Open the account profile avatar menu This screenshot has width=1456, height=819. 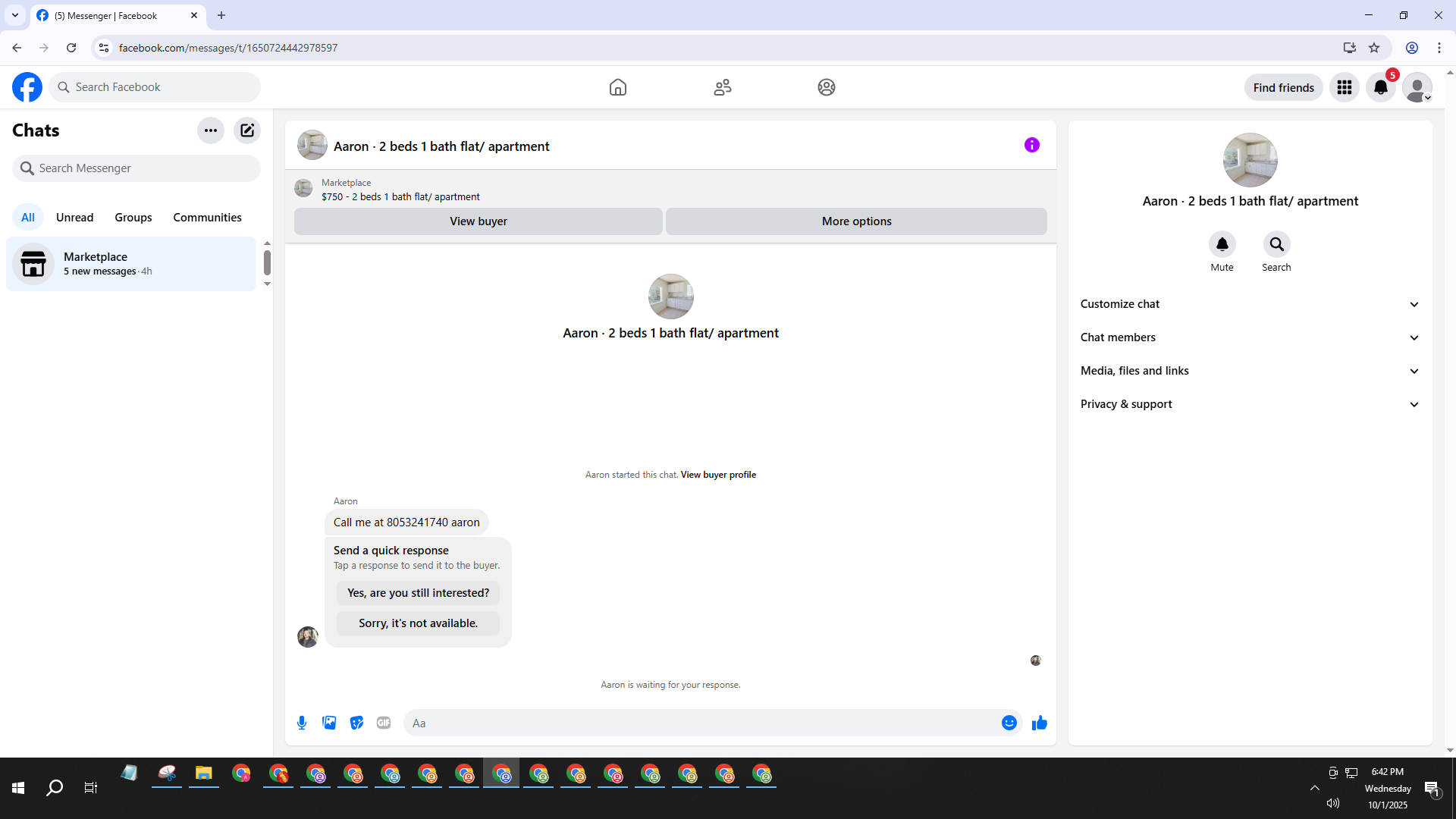(x=1417, y=87)
